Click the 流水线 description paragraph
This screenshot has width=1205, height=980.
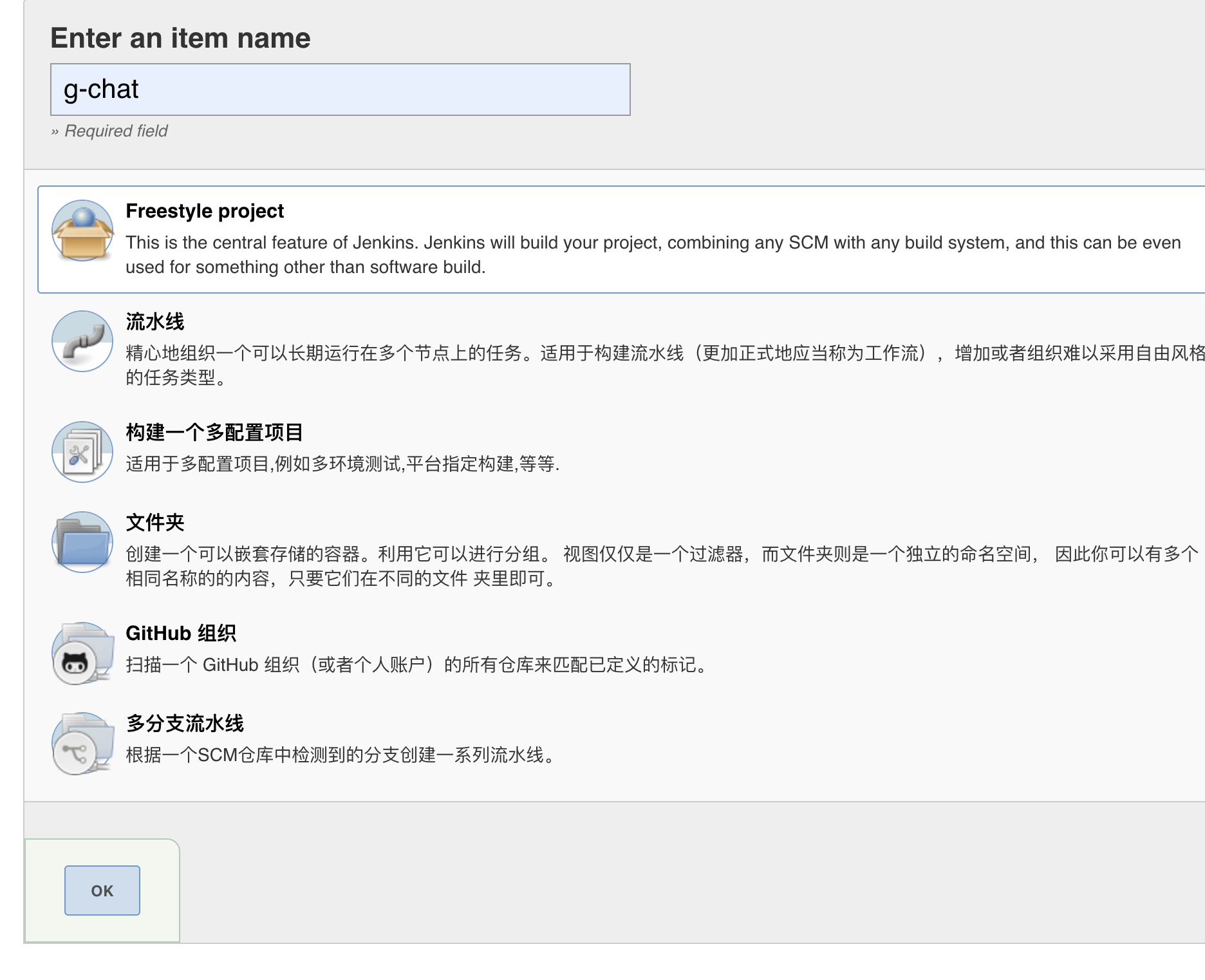(x=665, y=365)
